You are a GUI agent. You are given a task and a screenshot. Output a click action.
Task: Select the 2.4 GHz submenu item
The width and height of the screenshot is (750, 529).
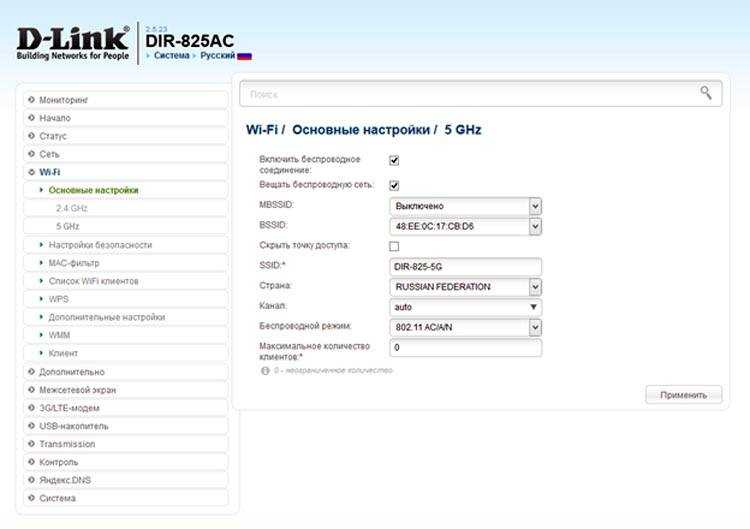pyautogui.click(x=72, y=208)
